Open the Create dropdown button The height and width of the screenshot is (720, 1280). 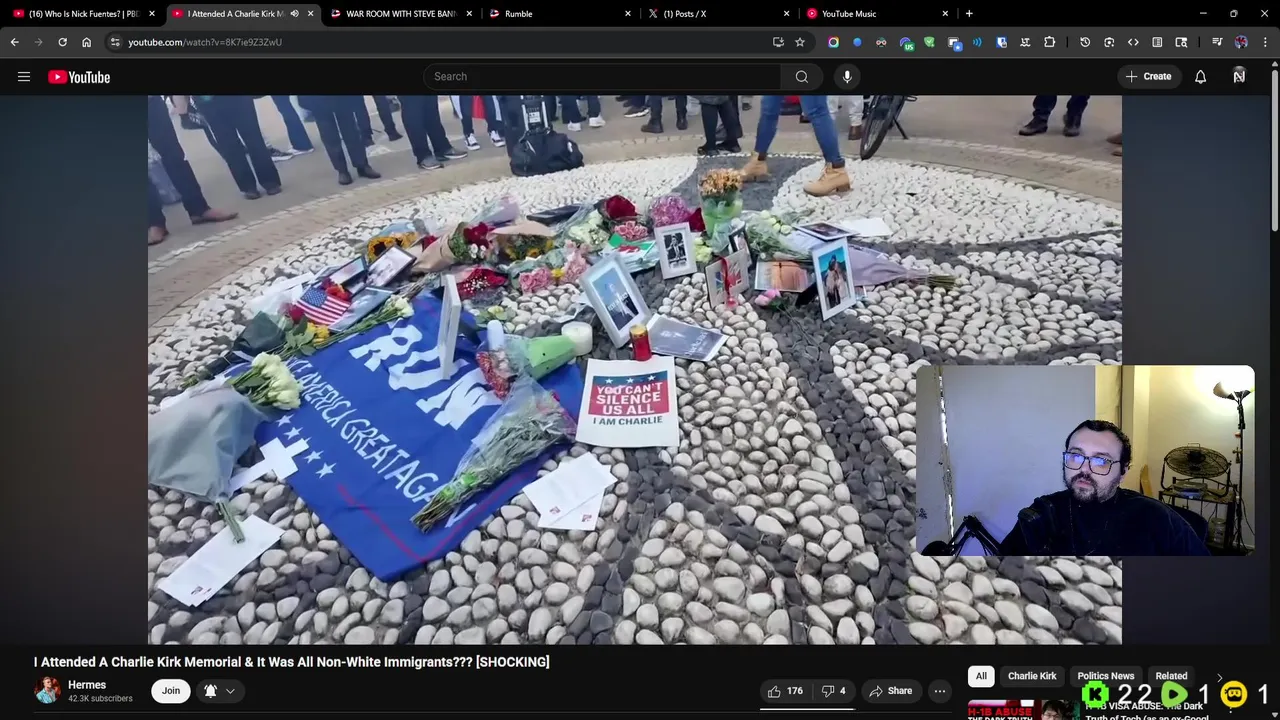pos(1148,77)
